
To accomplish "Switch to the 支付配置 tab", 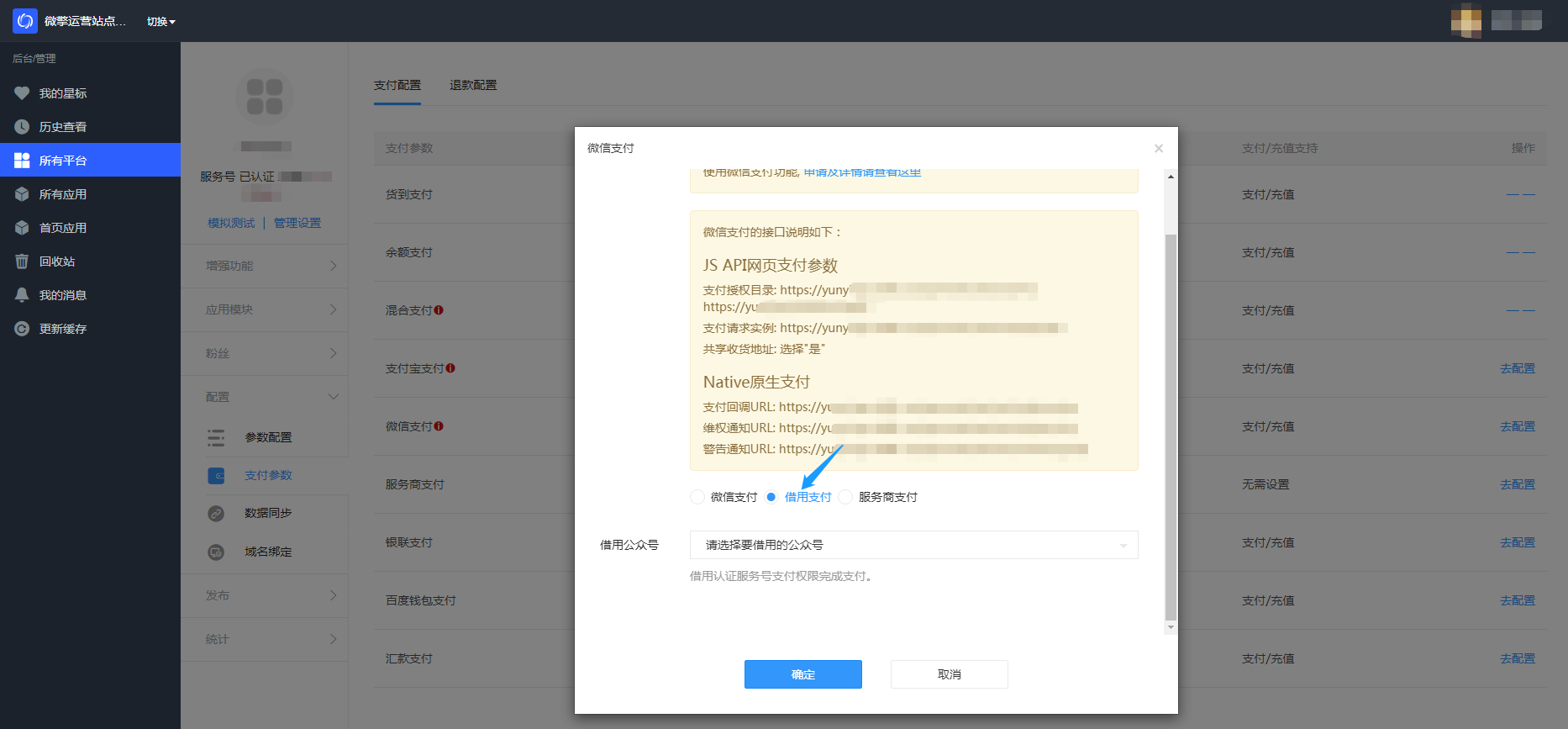I will [397, 85].
